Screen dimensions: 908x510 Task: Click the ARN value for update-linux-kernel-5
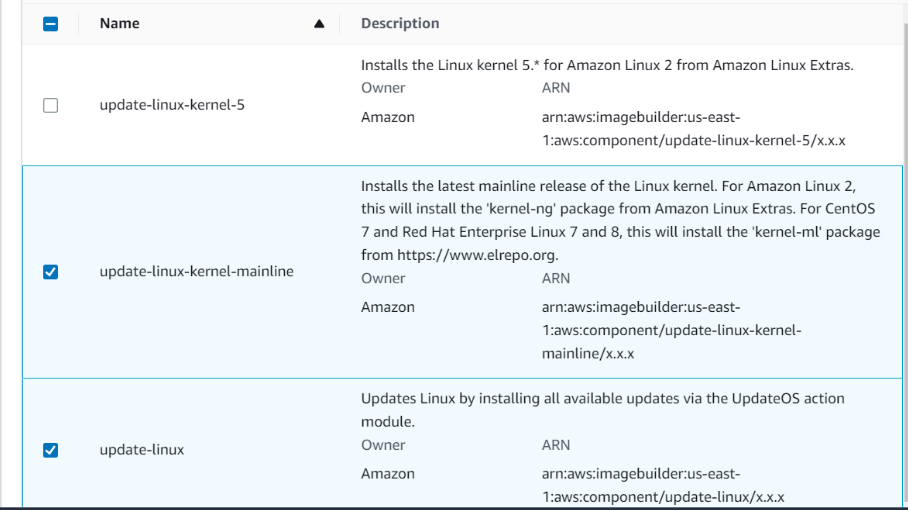pos(692,129)
